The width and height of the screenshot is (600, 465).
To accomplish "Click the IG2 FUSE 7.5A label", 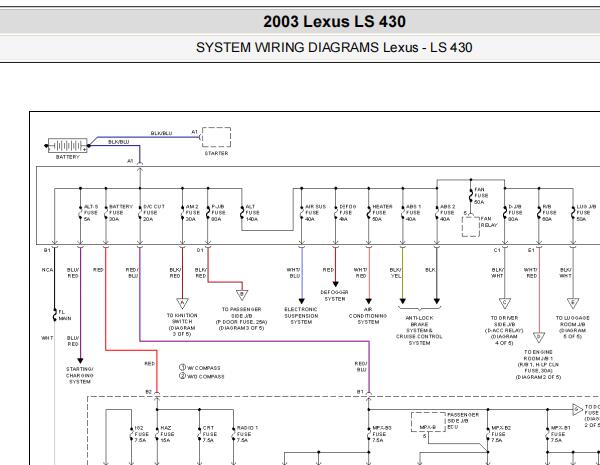I will coord(141,434).
